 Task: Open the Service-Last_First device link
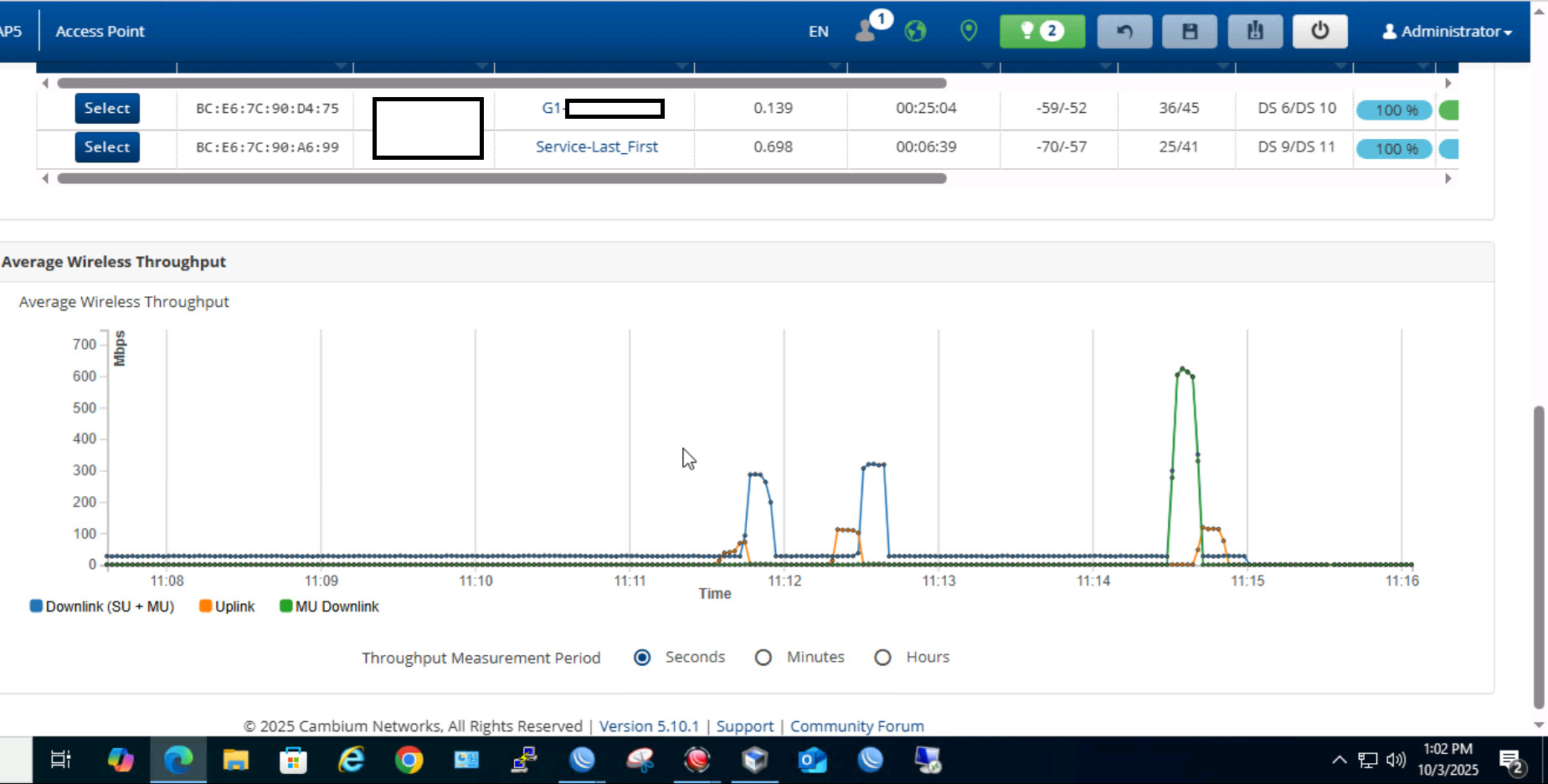(x=596, y=147)
